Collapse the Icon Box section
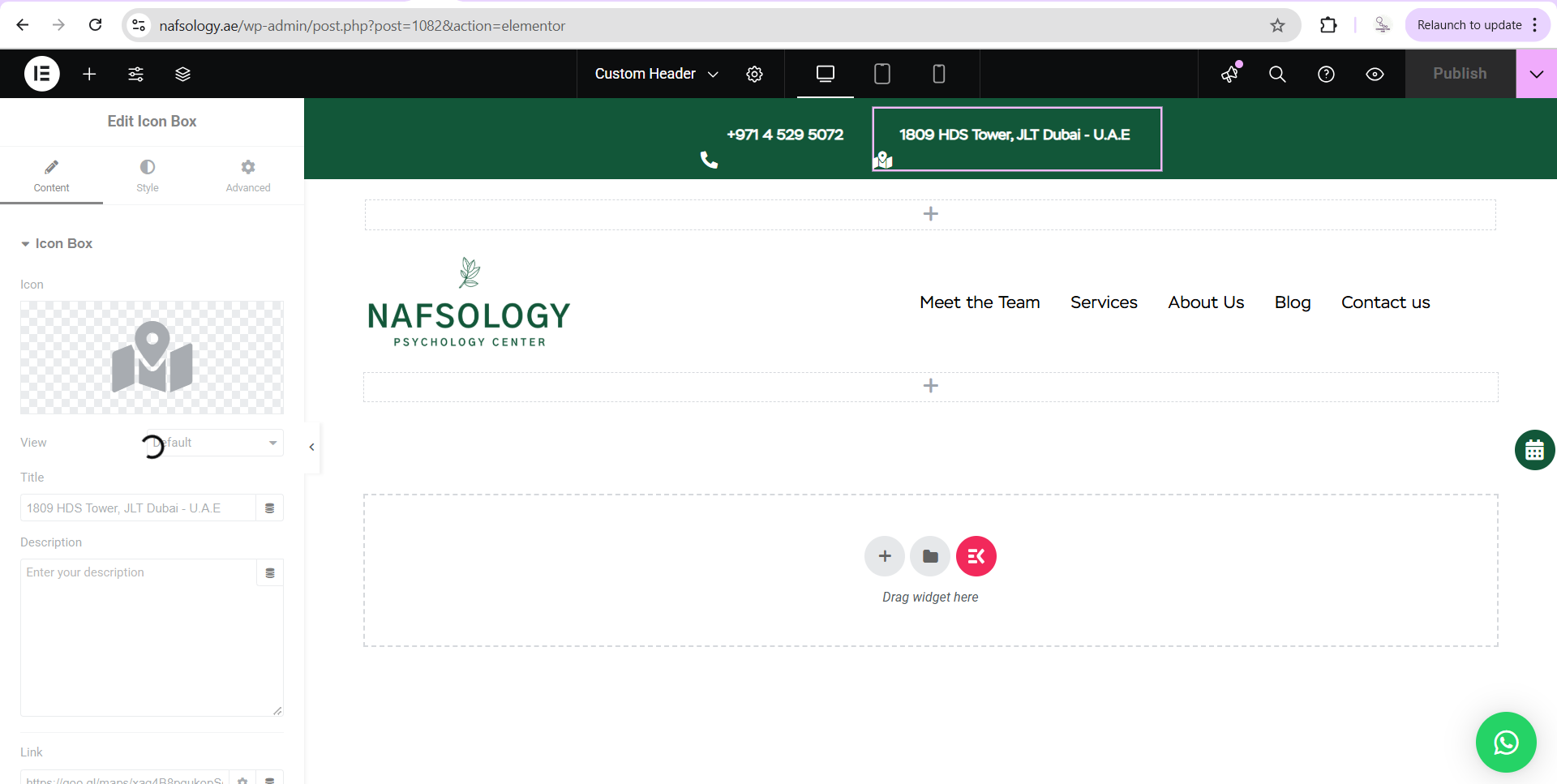Viewport: 1557px width, 784px height. point(57,243)
